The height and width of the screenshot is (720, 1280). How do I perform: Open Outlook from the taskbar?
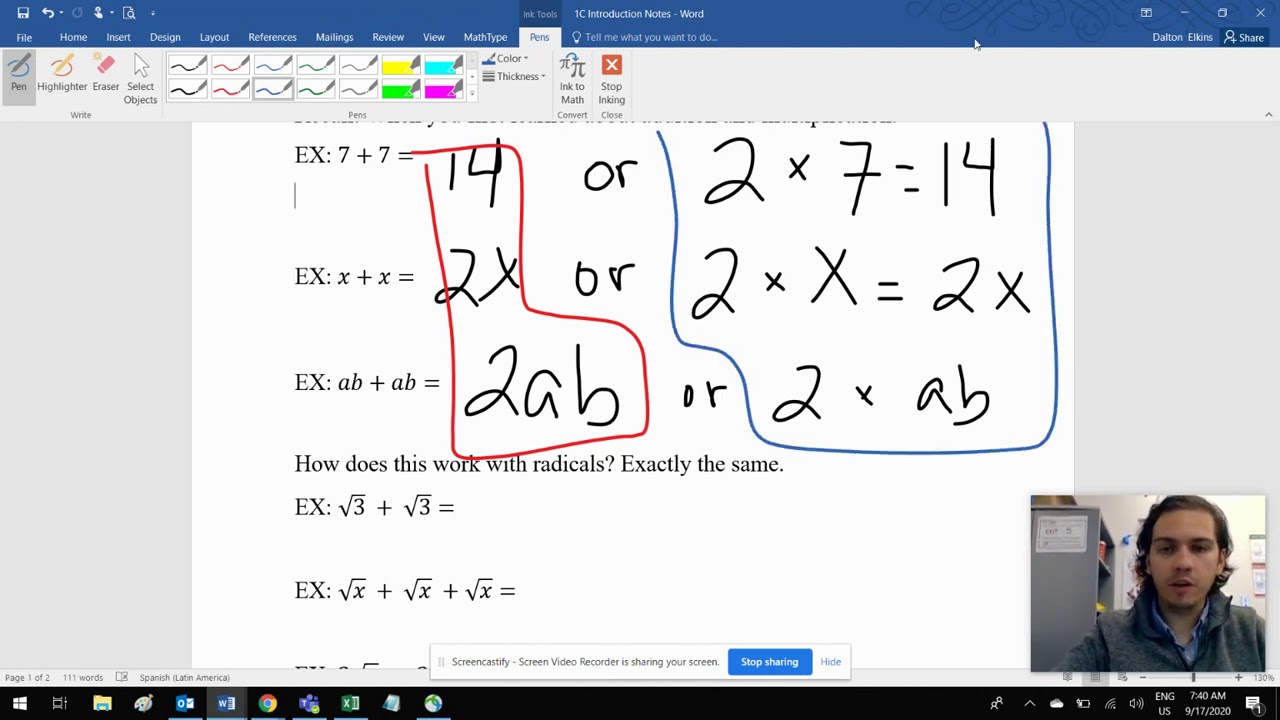coord(185,704)
